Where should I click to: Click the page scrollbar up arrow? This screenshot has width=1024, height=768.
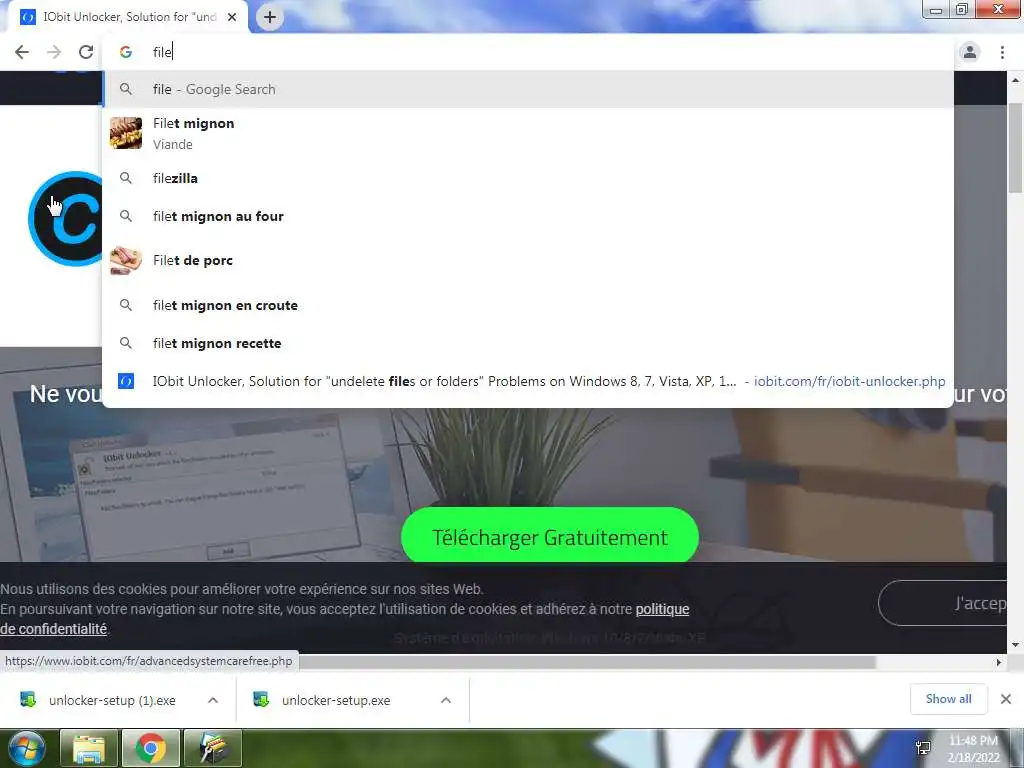click(1015, 80)
